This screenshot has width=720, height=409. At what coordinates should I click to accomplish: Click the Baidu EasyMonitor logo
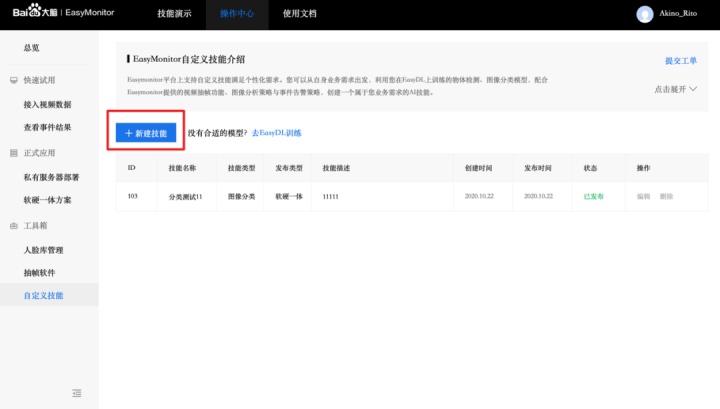63,11
